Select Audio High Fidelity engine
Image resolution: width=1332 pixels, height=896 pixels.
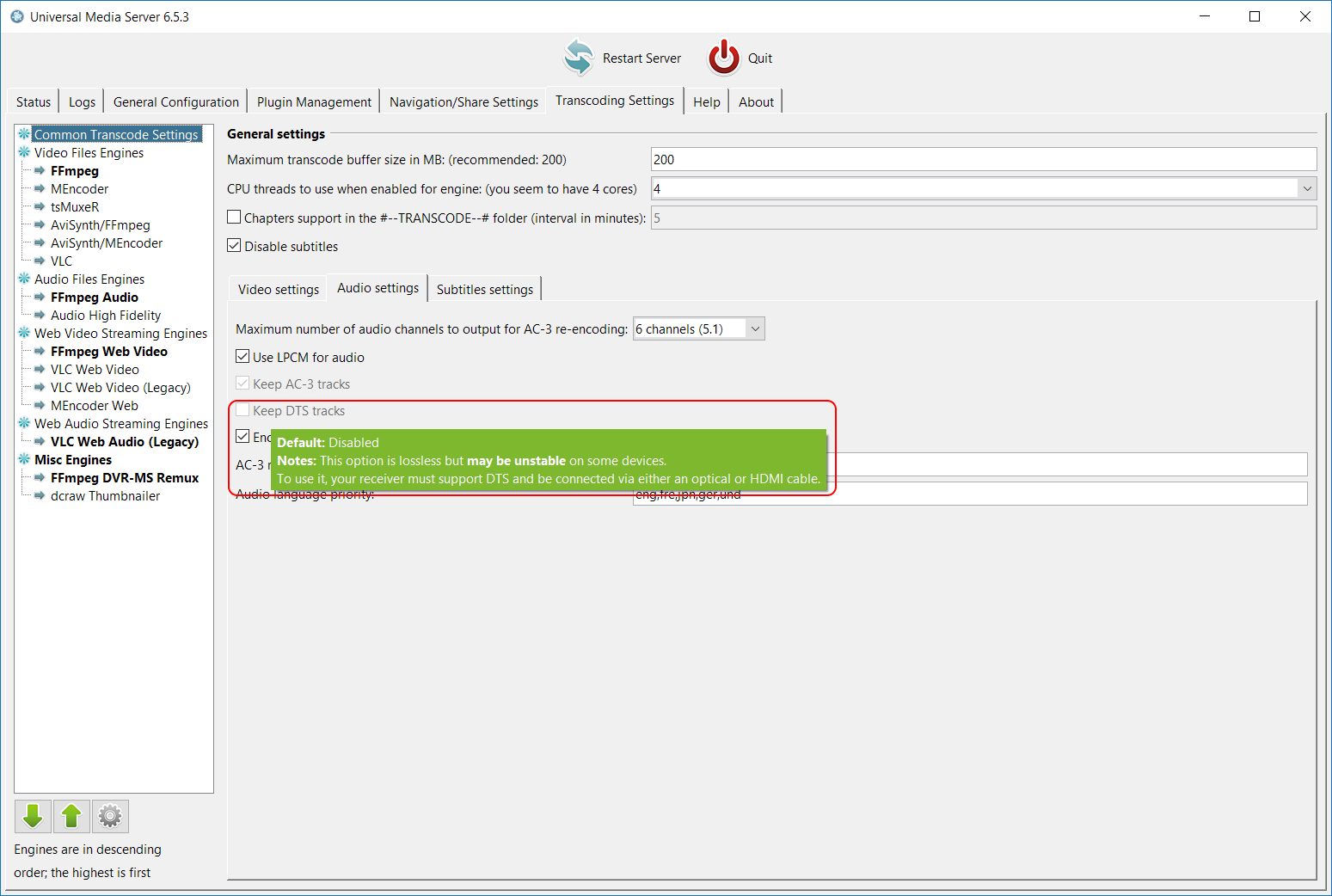pos(106,315)
